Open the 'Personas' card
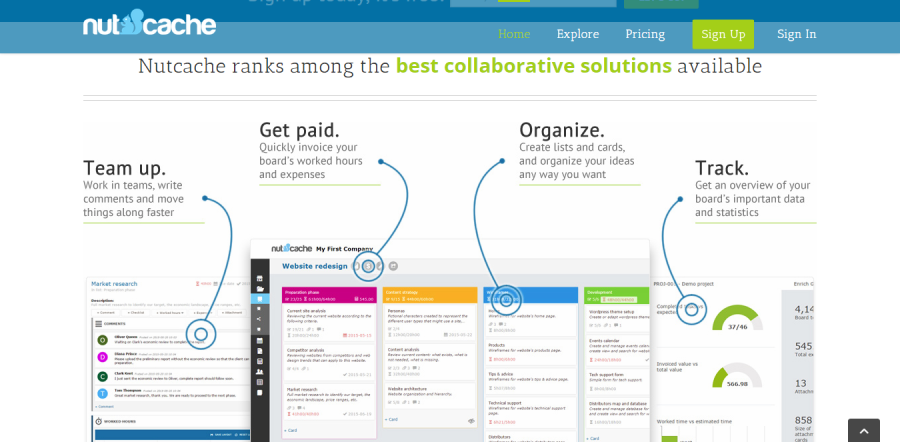This screenshot has width=900, height=442. coord(430,323)
